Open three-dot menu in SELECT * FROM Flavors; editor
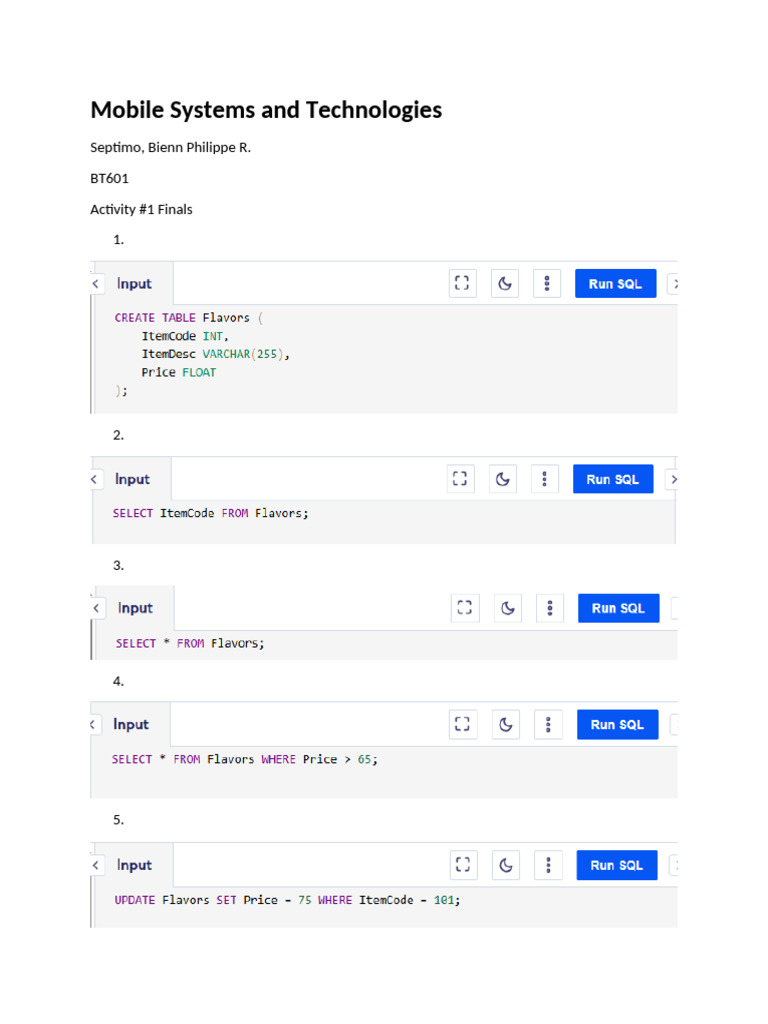Viewport: 768px width, 1024px height. point(550,608)
